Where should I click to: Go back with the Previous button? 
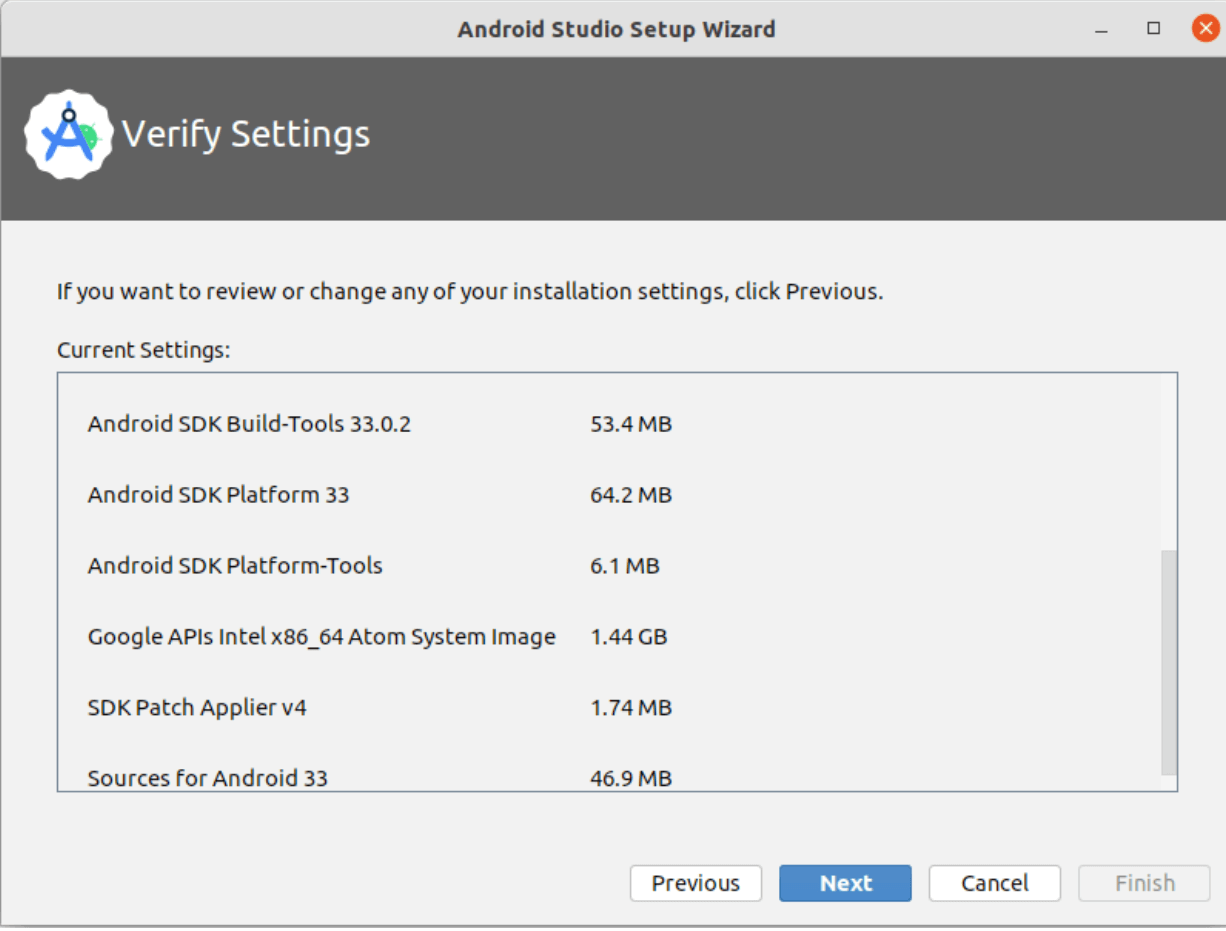click(x=695, y=883)
